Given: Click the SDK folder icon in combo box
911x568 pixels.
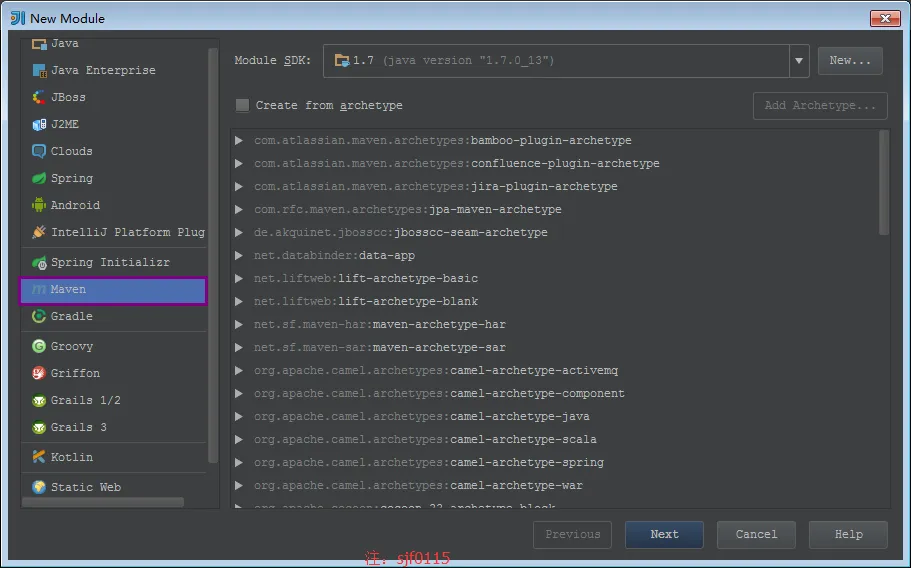Looking at the screenshot, I should coord(342,60).
